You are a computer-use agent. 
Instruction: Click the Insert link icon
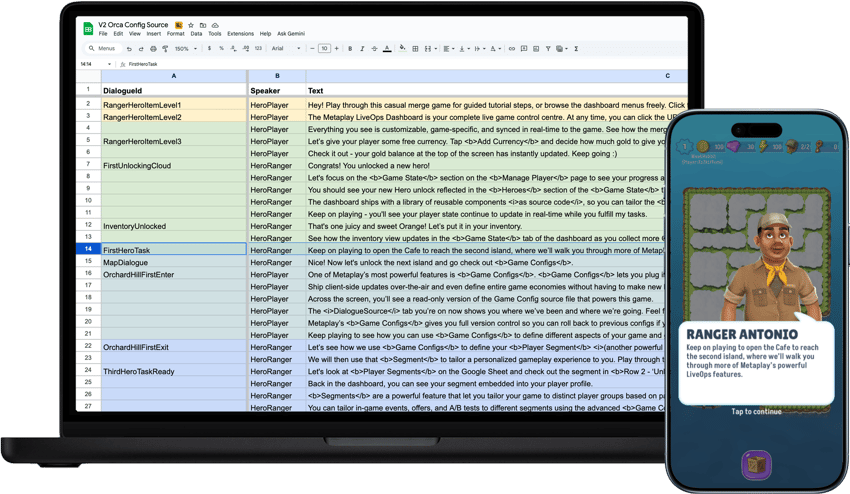[510, 48]
